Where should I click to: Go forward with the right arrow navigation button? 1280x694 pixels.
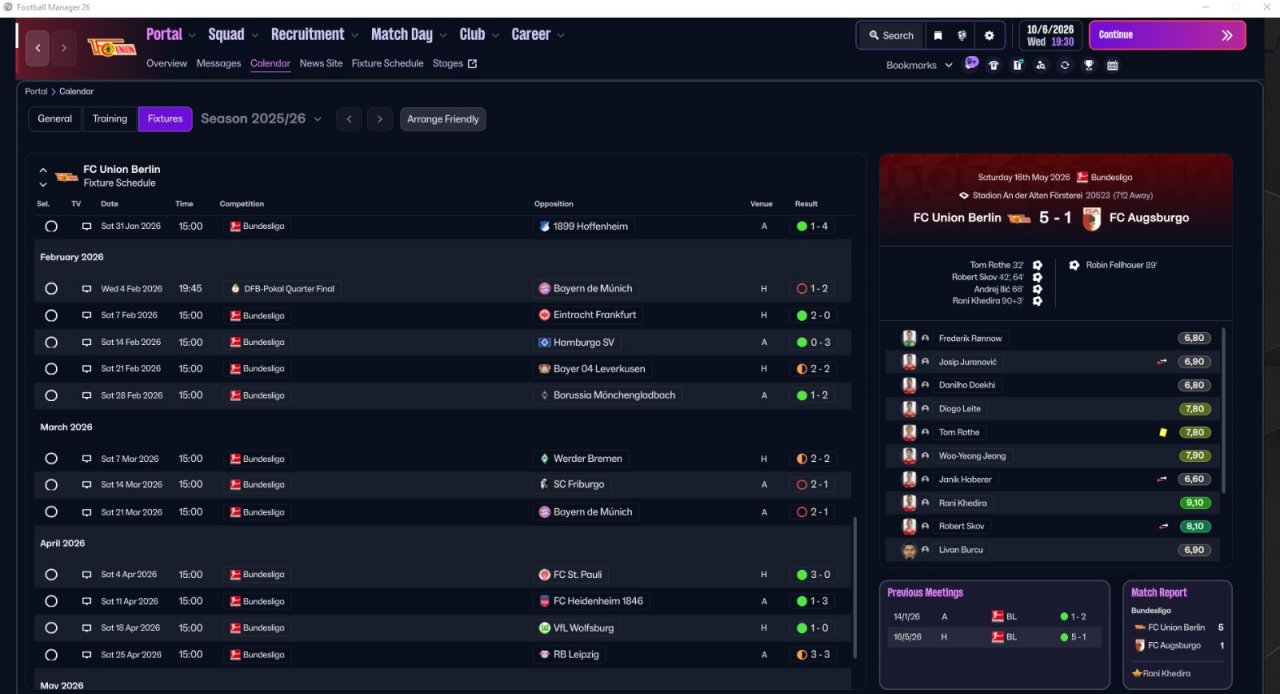tap(64, 47)
